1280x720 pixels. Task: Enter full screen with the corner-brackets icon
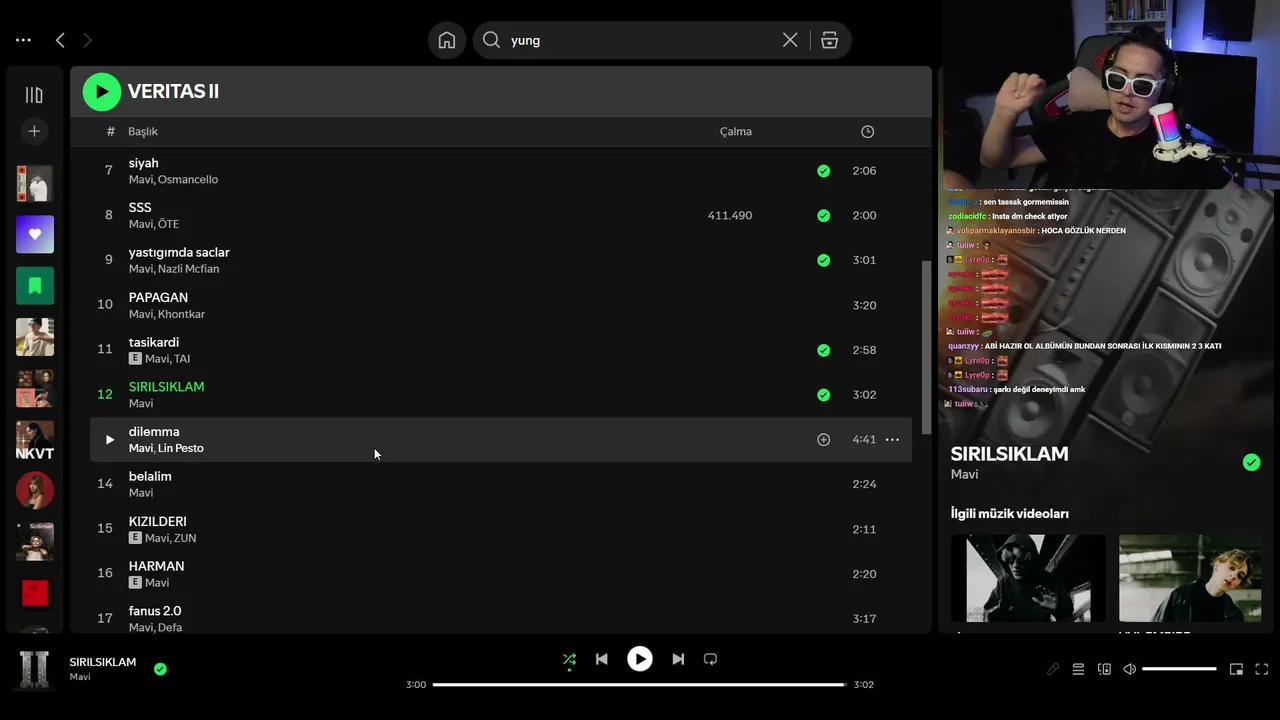coord(1262,670)
